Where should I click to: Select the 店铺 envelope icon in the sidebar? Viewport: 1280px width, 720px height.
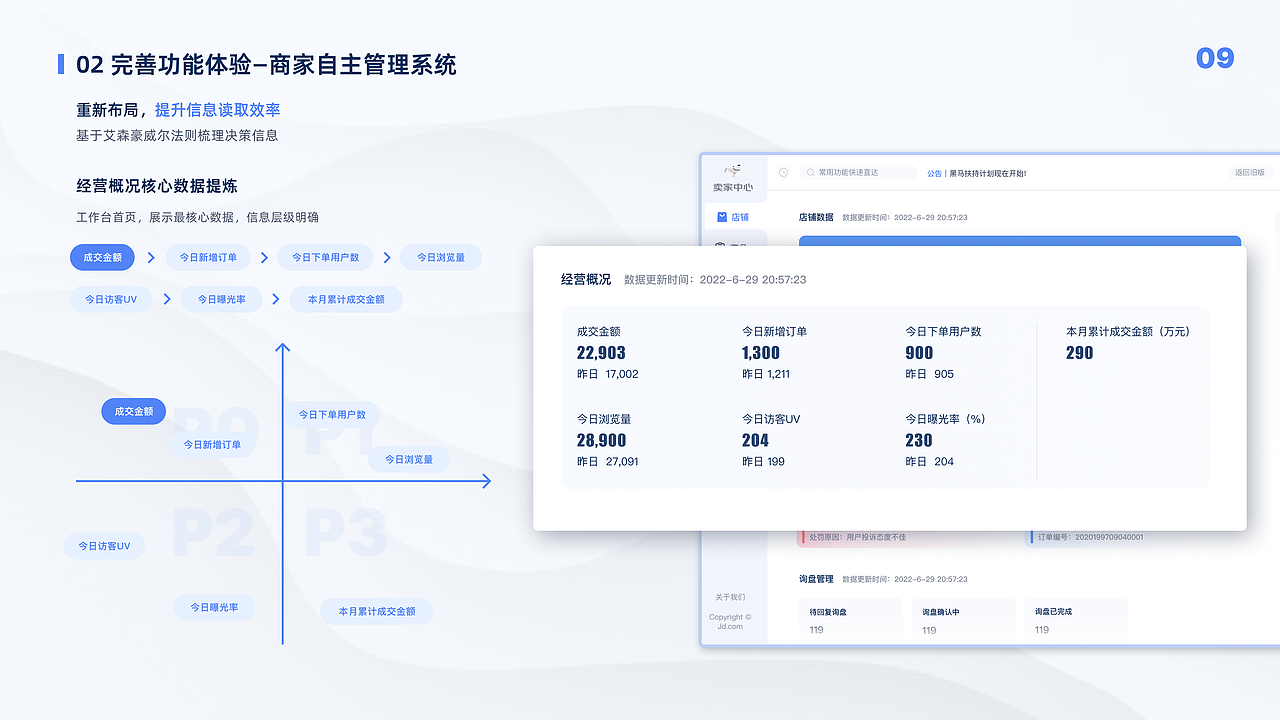(723, 217)
